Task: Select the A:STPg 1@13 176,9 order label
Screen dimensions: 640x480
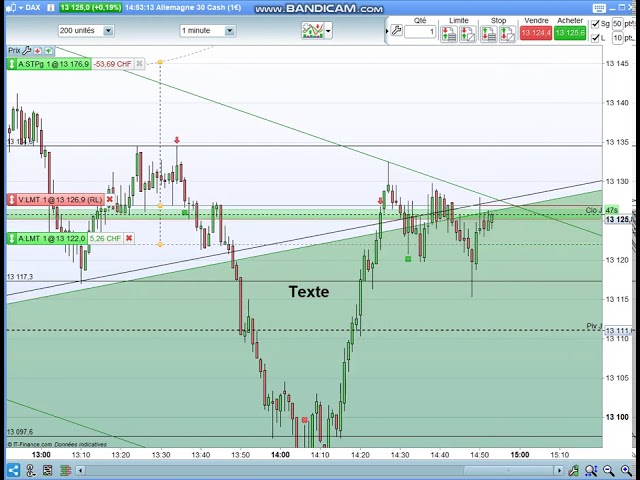Action: tap(53, 64)
